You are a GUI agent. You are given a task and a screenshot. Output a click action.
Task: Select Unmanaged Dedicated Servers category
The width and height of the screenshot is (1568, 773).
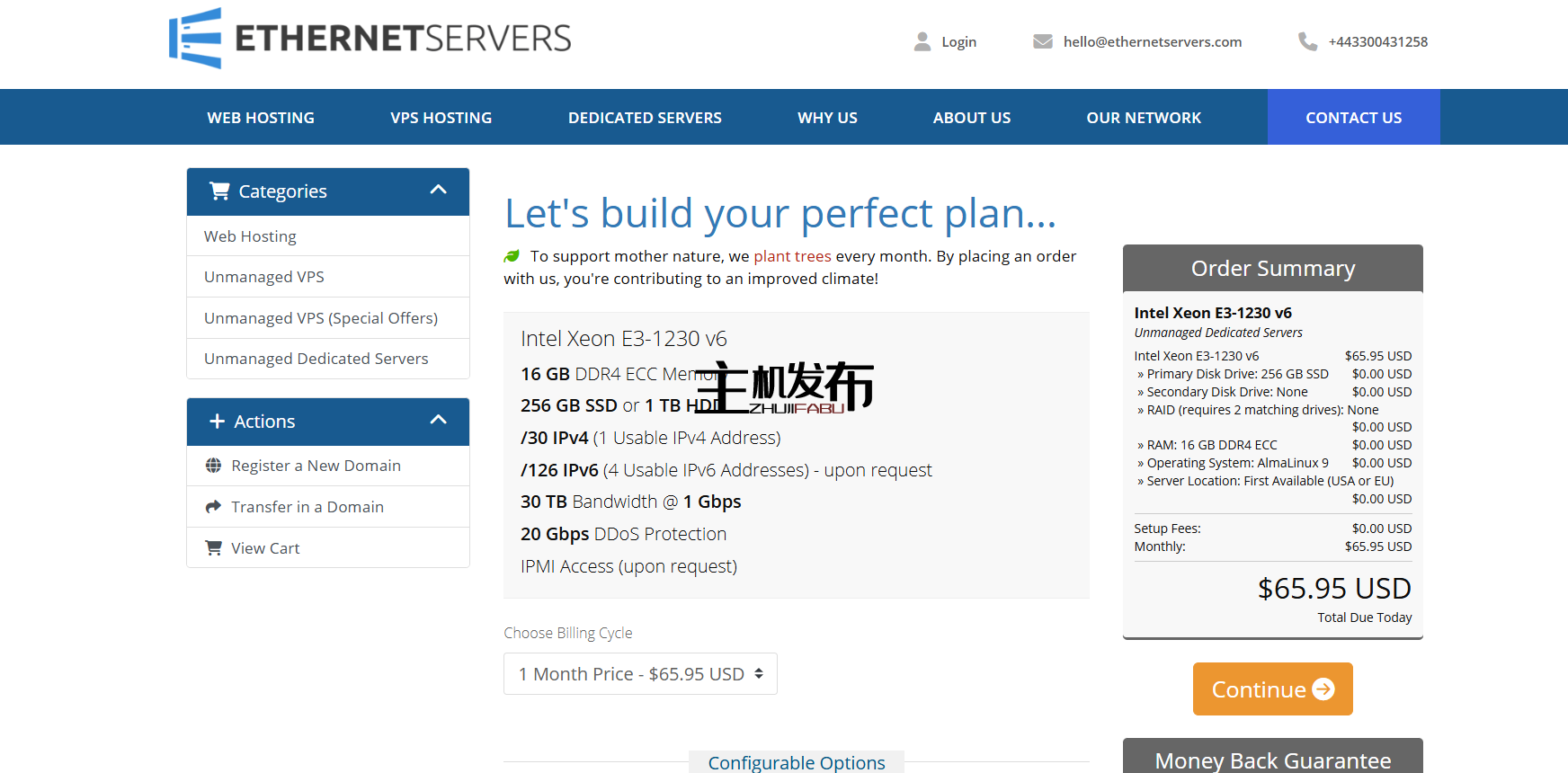click(316, 359)
